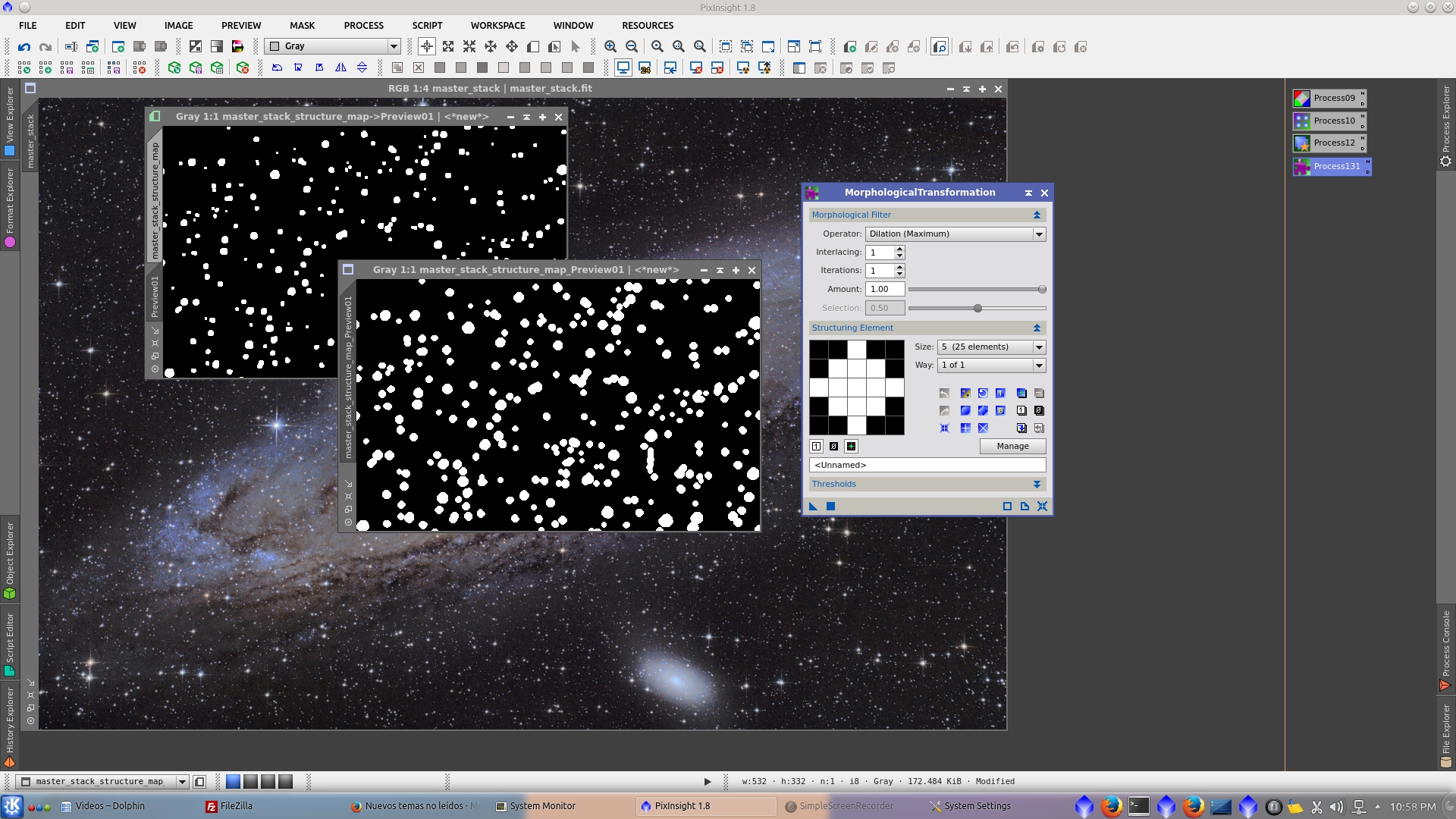
Task: Click the Zoom Out magnifier icon
Action: [x=632, y=47]
